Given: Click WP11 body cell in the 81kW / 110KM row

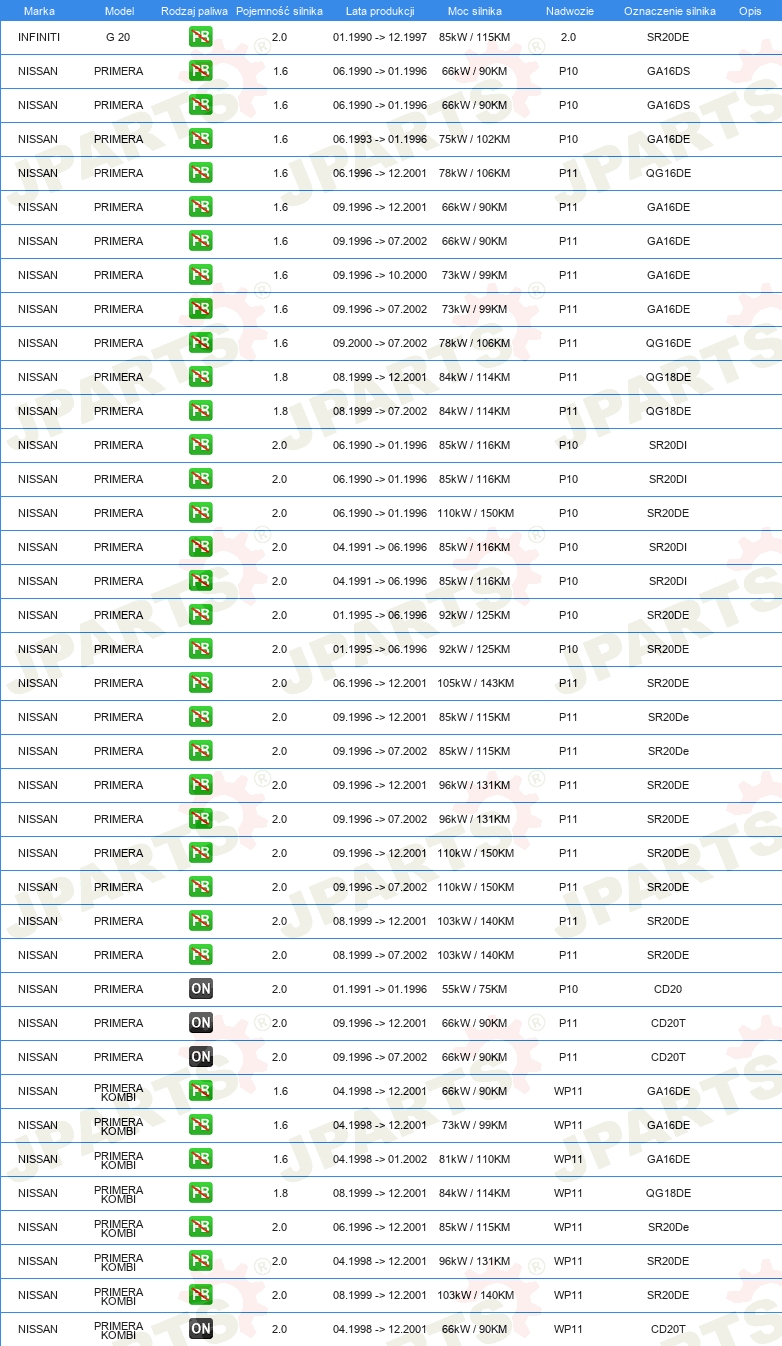Looking at the screenshot, I should pyautogui.click(x=568, y=1159).
